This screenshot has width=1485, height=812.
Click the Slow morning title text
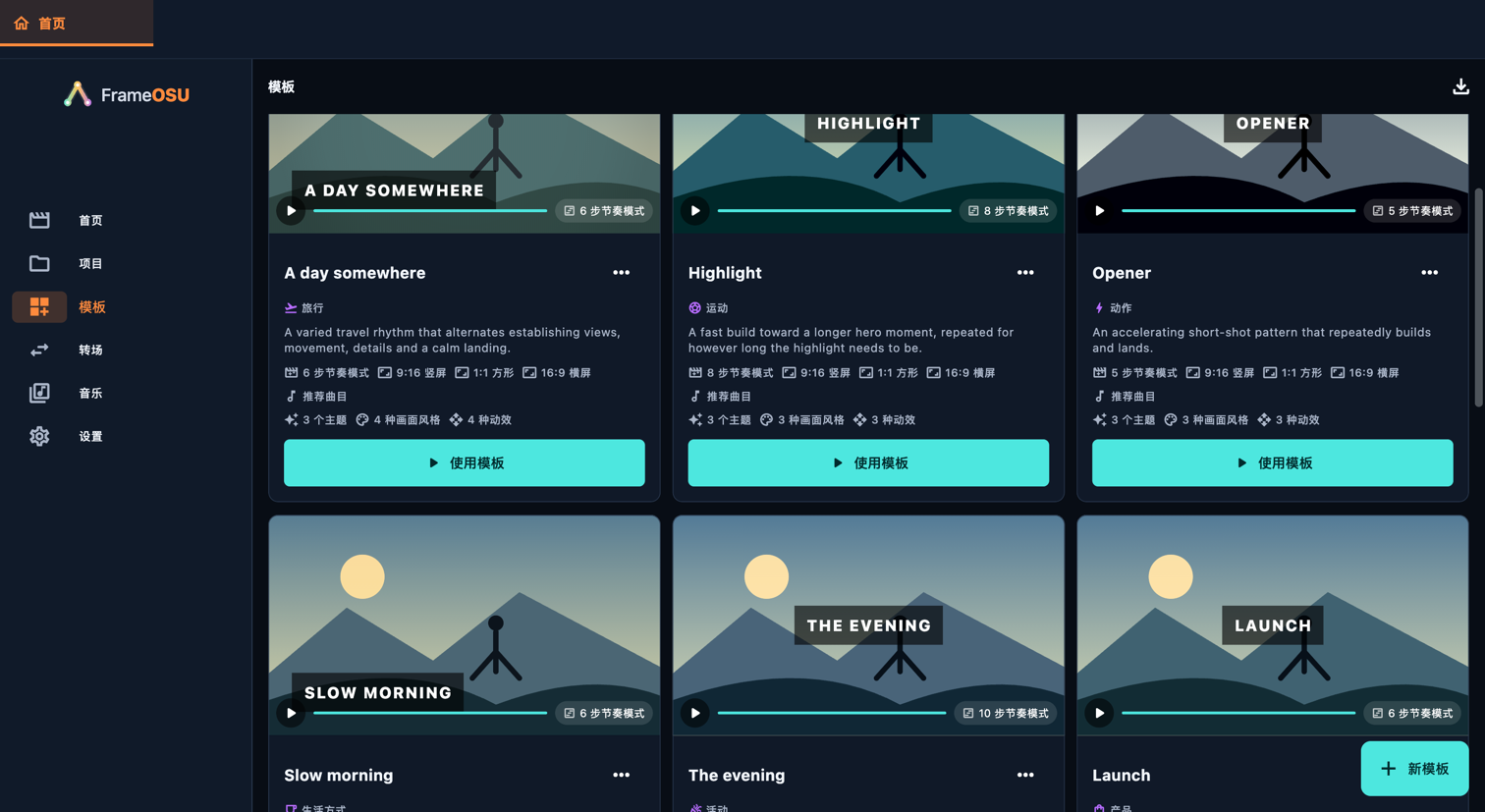coord(339,775)
